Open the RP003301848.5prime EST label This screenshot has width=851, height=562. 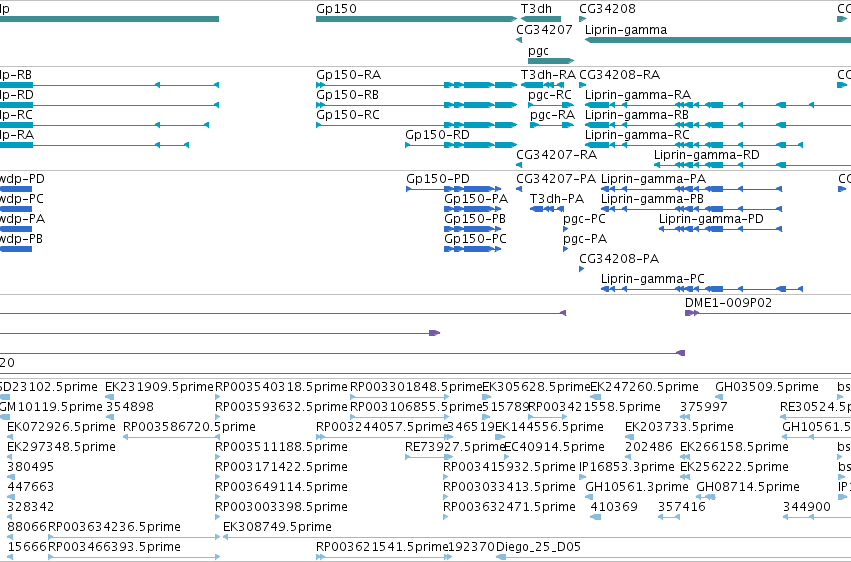tap(416, 387)
